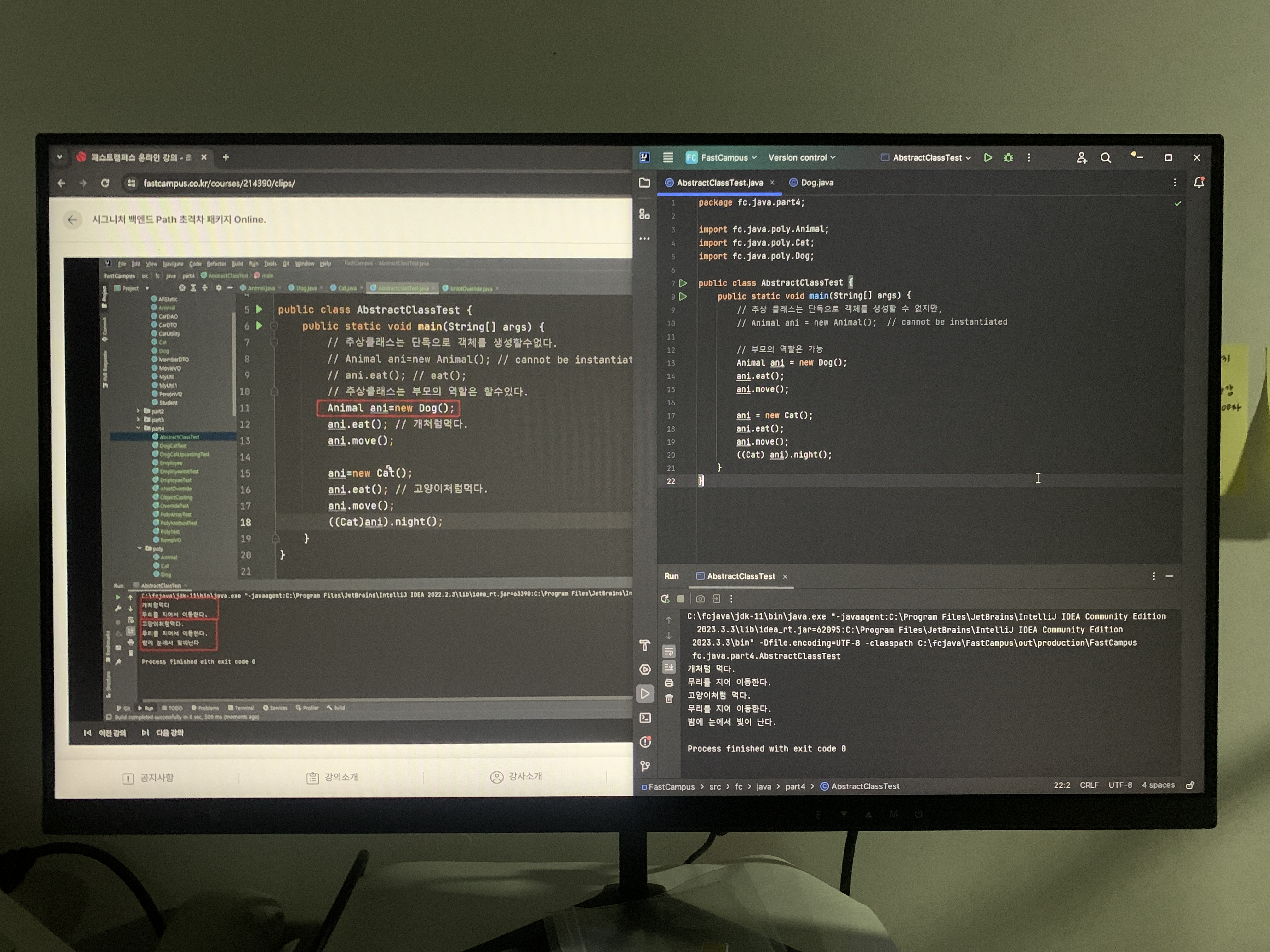Image resolution: width=1270 pixels, height=952 pixels.
Task: Click the Debug bug icon
Action: [1008, 158]
